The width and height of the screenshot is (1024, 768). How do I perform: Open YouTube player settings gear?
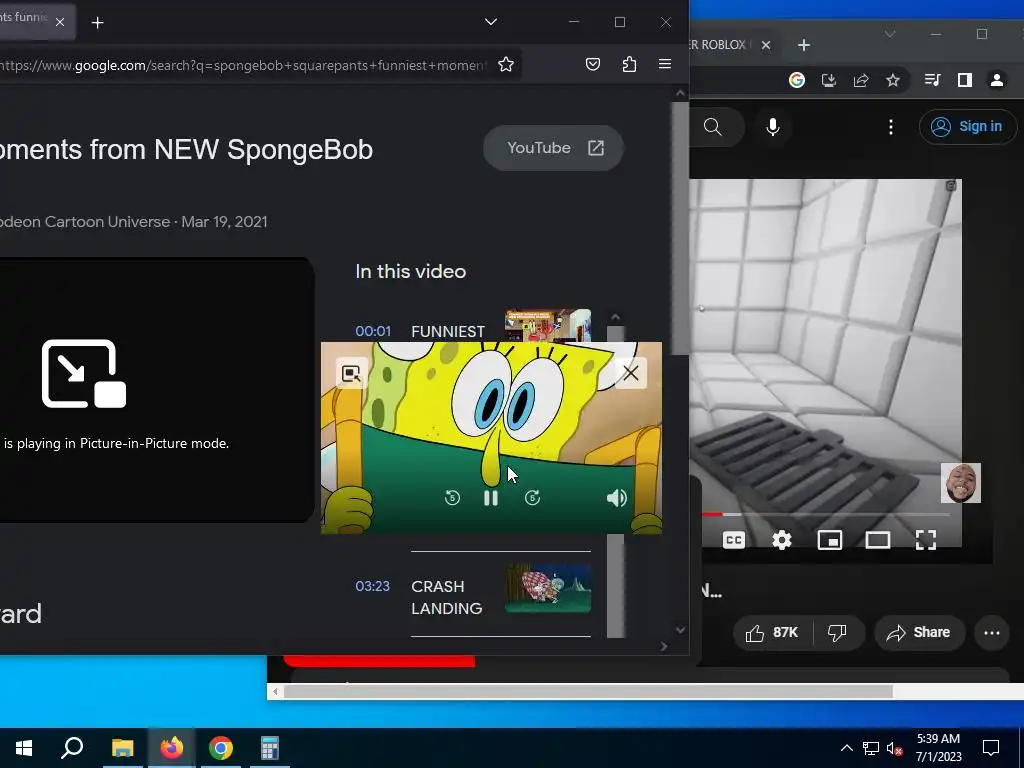pos(782,540)
